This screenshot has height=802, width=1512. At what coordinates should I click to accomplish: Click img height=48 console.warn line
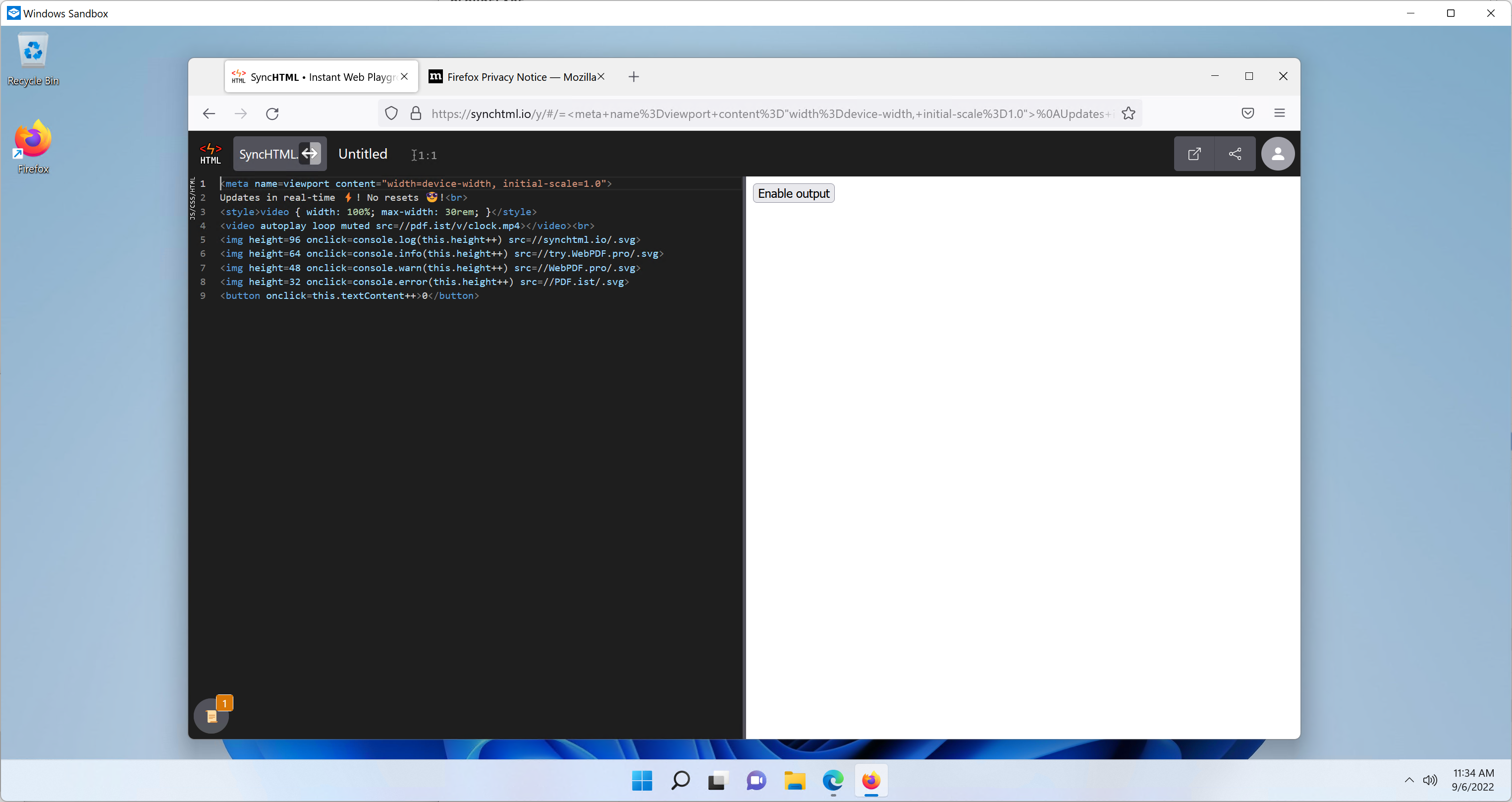430,268
